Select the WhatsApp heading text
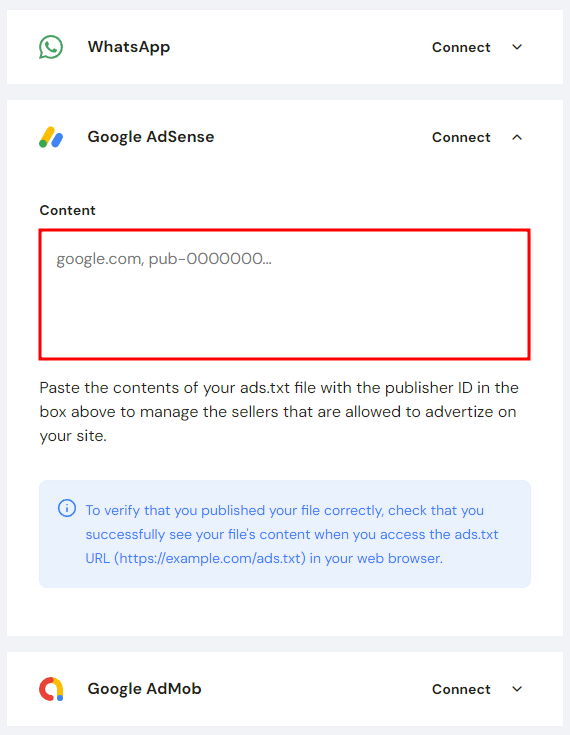Viewport: 570px width, 735px height. 129,47
